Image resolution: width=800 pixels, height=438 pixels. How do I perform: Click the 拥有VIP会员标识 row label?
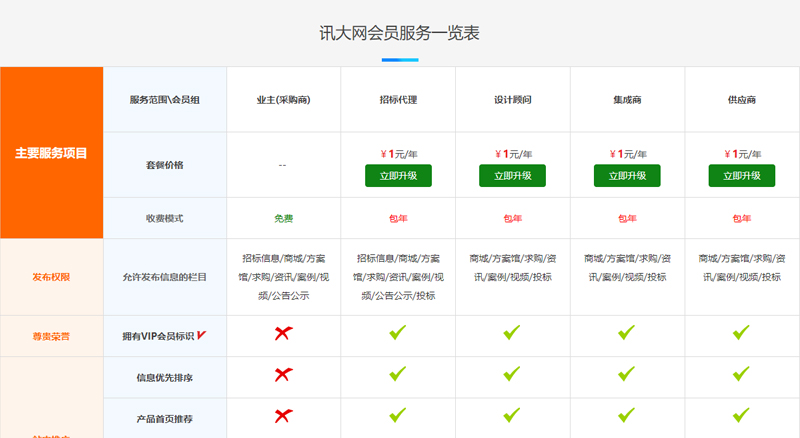pyautogui.click(x=159, y=336)
